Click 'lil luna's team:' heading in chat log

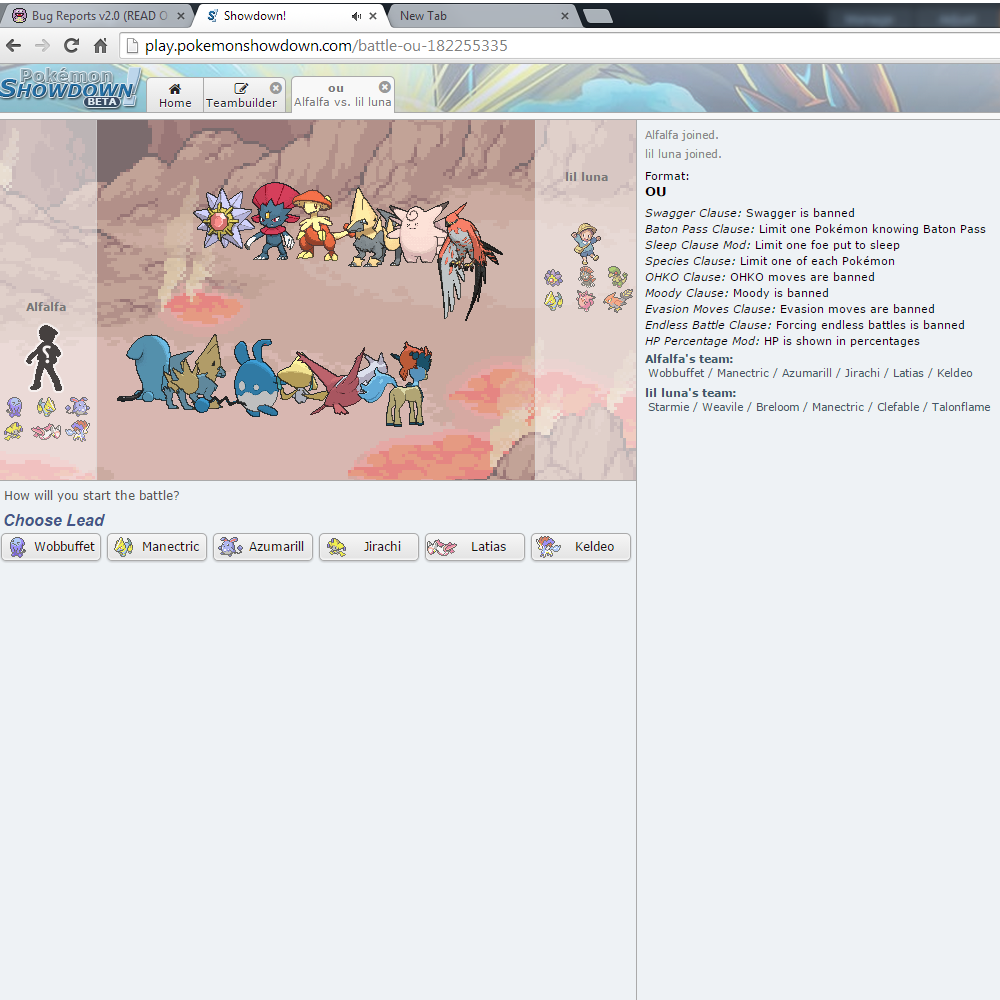tap(691, 393)
